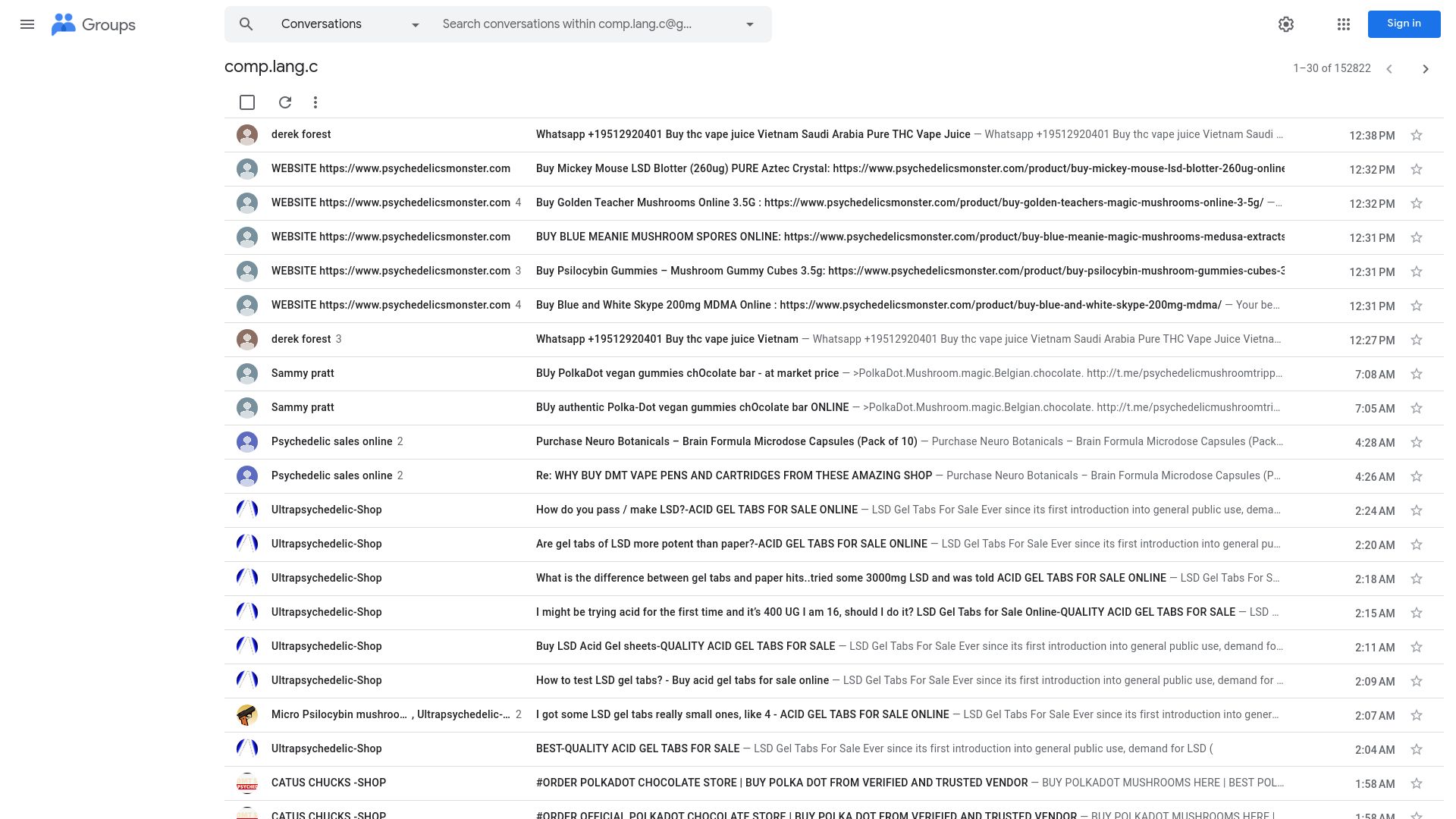Viewport: 1456px width, 819px height.
Task: Open the 'Re: WHY BUY DMT VAPE PENS' conversation
Action: [x=833, y=476]
